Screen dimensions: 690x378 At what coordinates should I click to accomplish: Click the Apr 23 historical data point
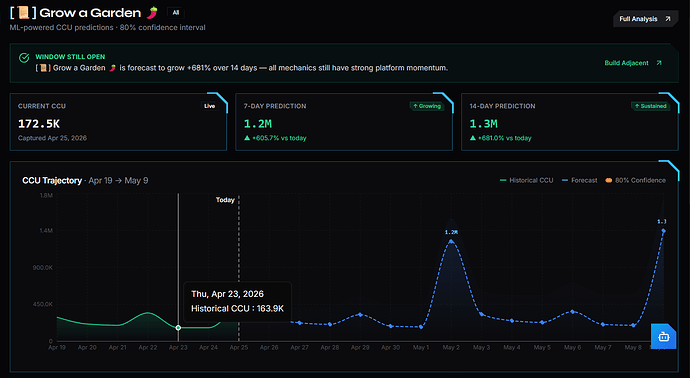pyautogui.click(x=178, y=328)
